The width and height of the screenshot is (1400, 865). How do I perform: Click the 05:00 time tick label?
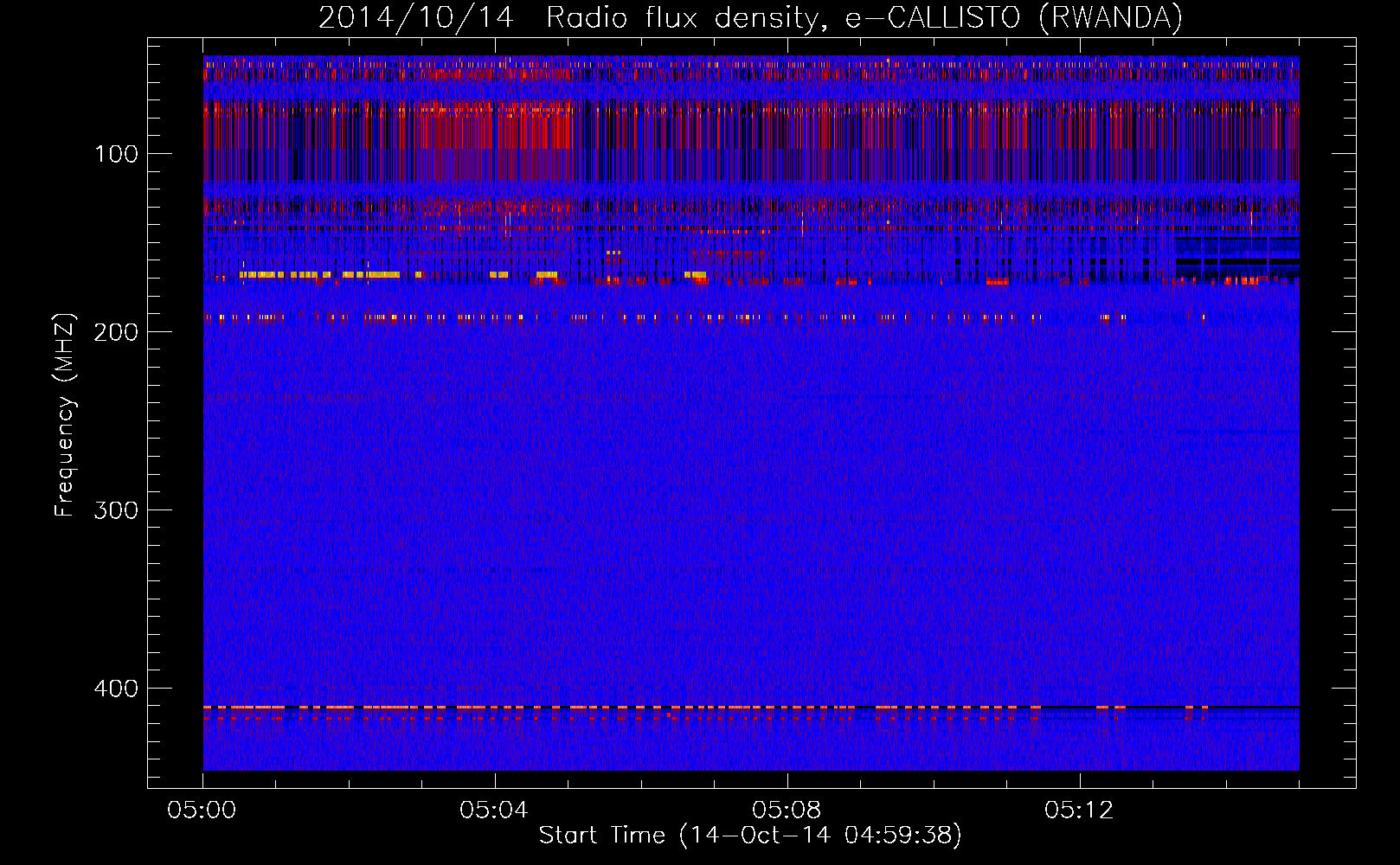tap(202, 811)
